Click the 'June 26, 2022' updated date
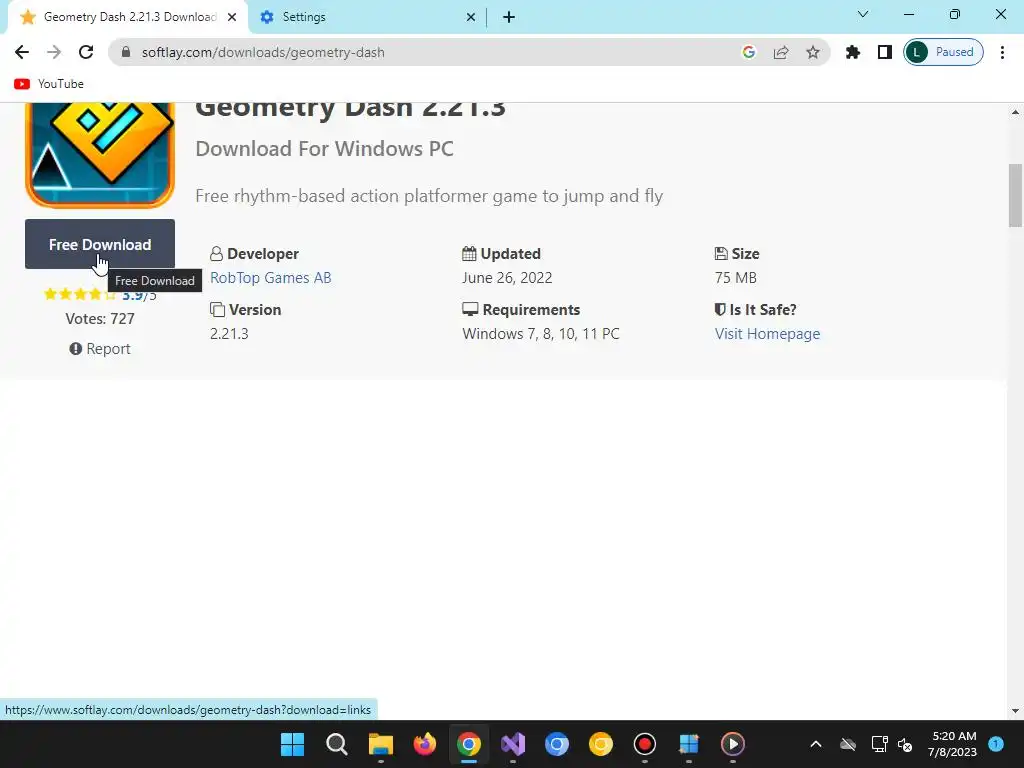Screen dimensions: 1024x768 [507, 278]
